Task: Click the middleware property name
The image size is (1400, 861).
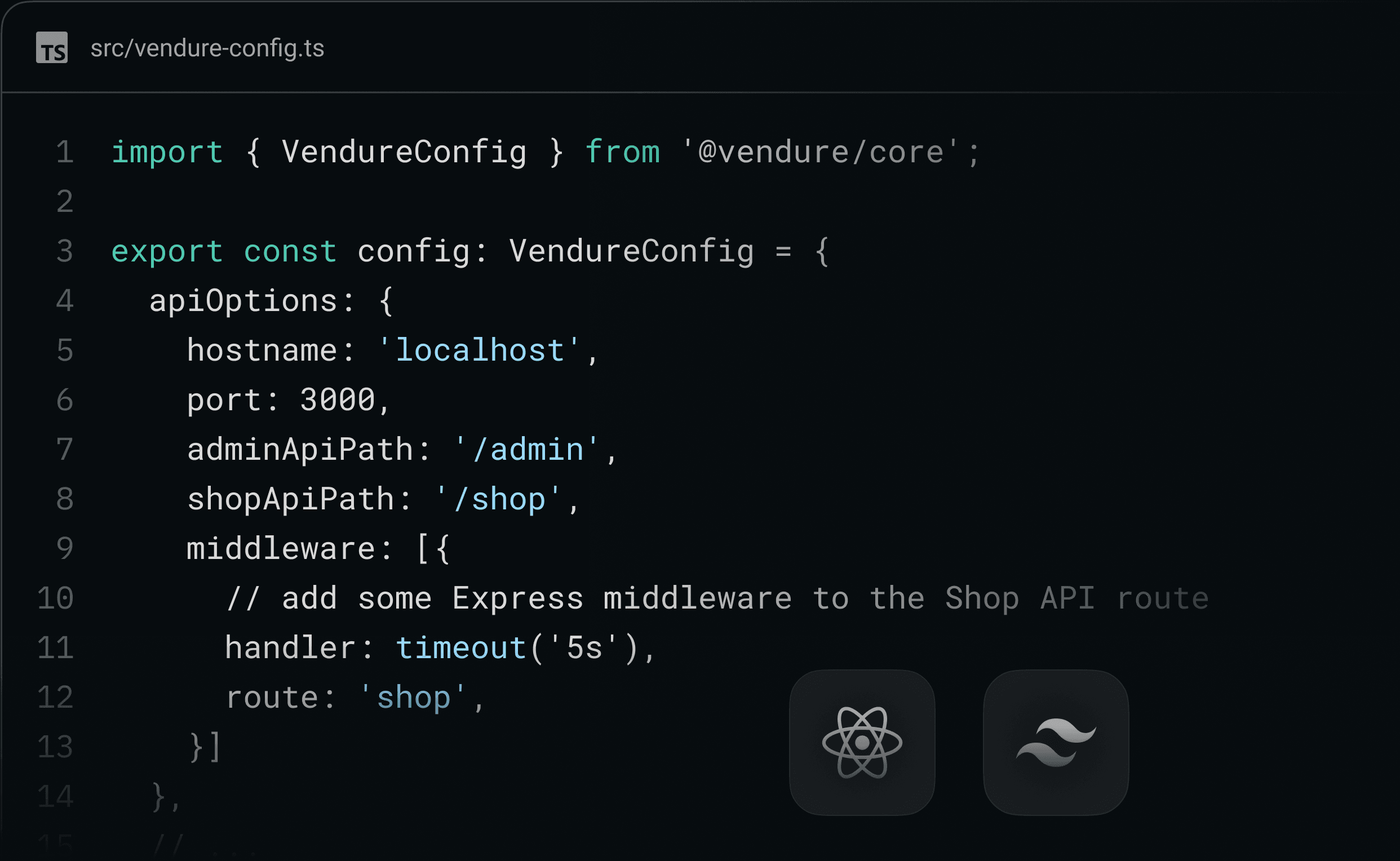Action: (281, 548)
